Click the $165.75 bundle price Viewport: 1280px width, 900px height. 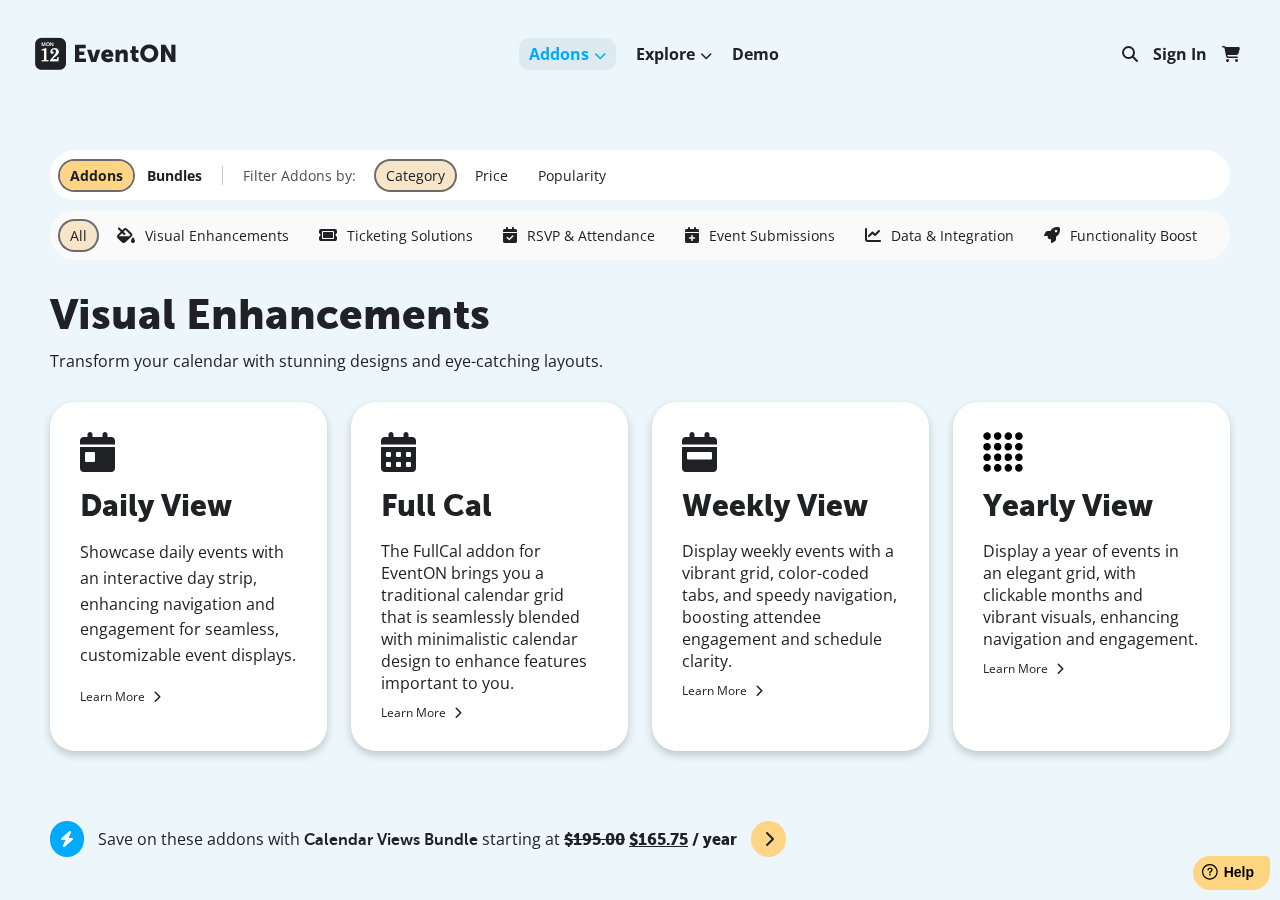(658, 839)
